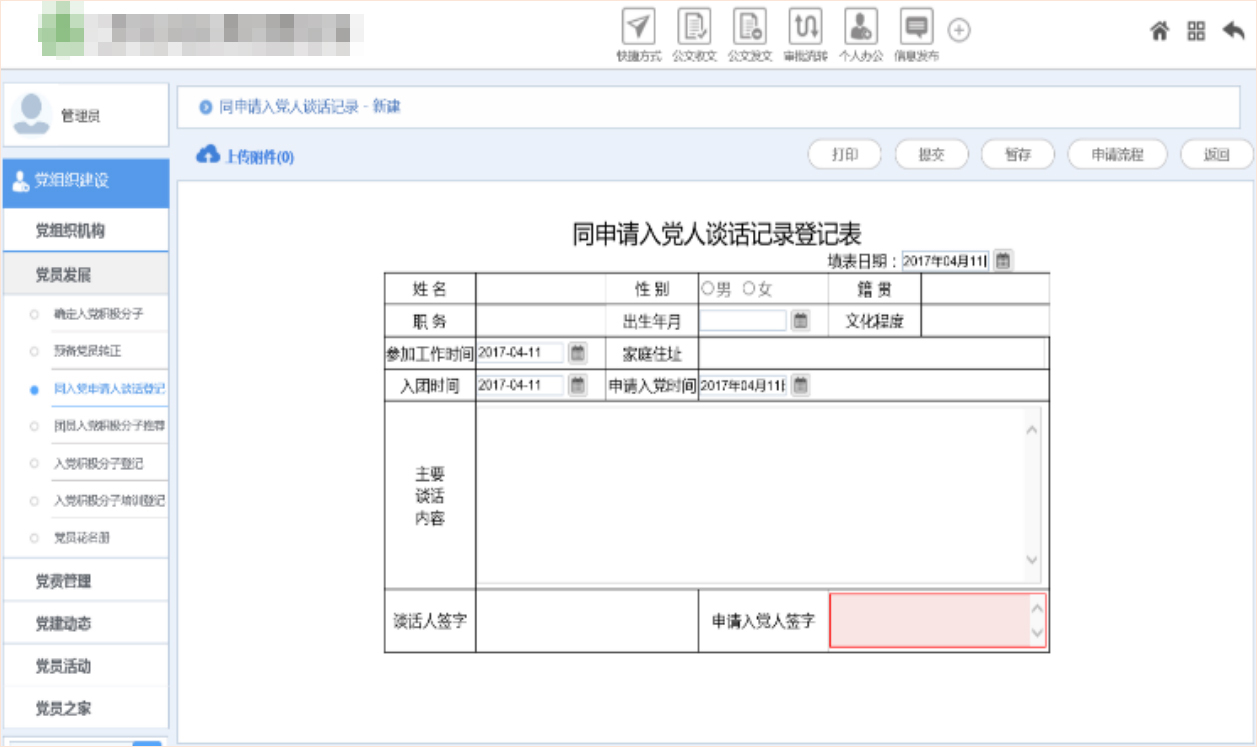Viewport: 1257px width, 748px height.
Task: Go to home page via house icon
Action: point(1160,31)
